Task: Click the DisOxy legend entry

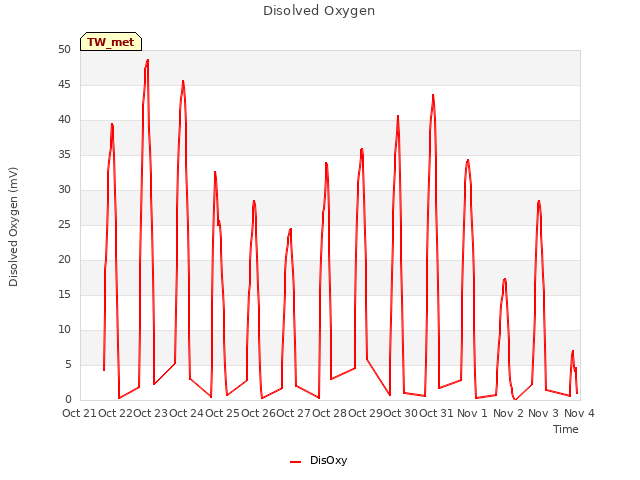Action: (x=318, y=460)
